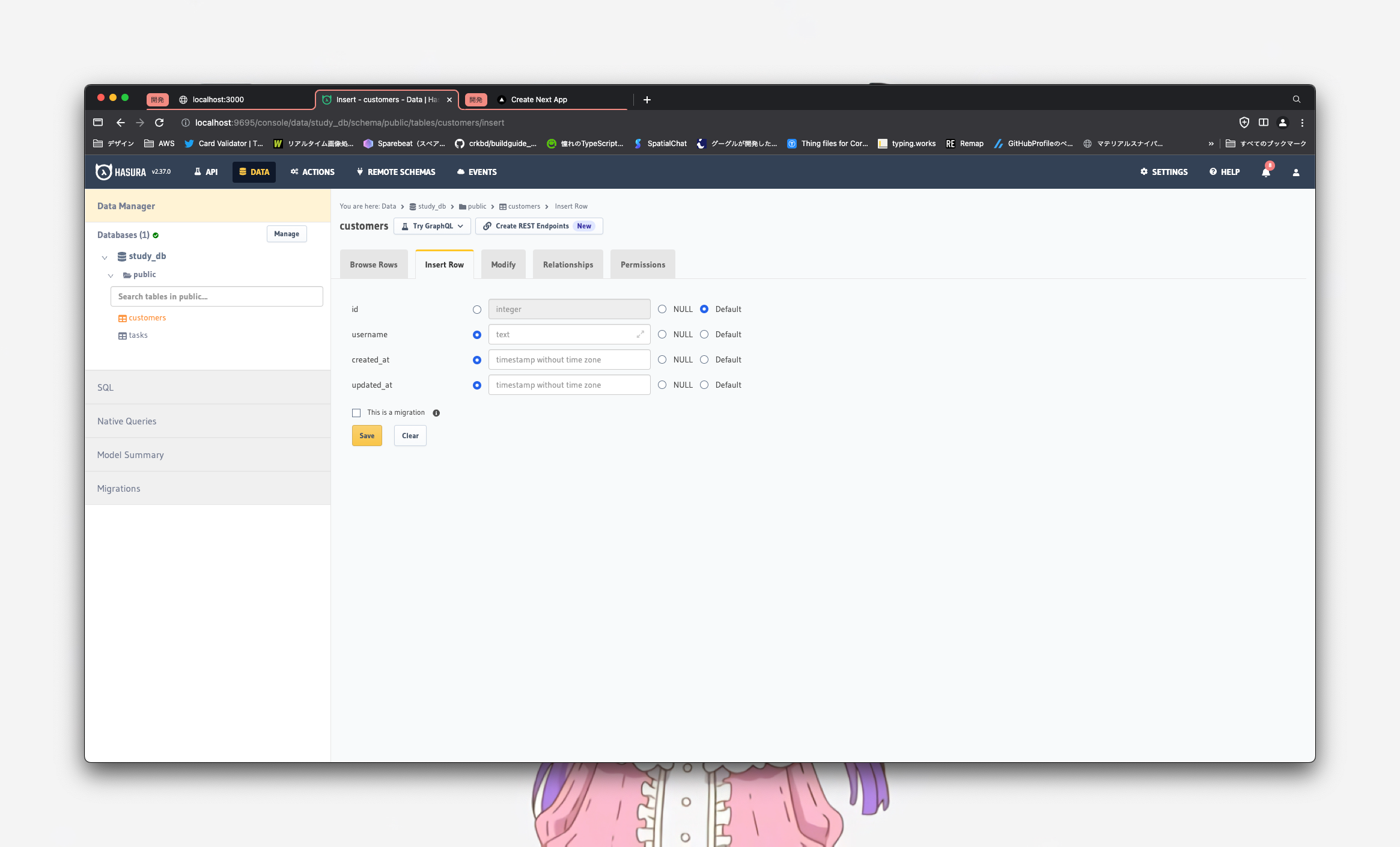Enable 'This is a migration' checkbox

click(356, 413)
